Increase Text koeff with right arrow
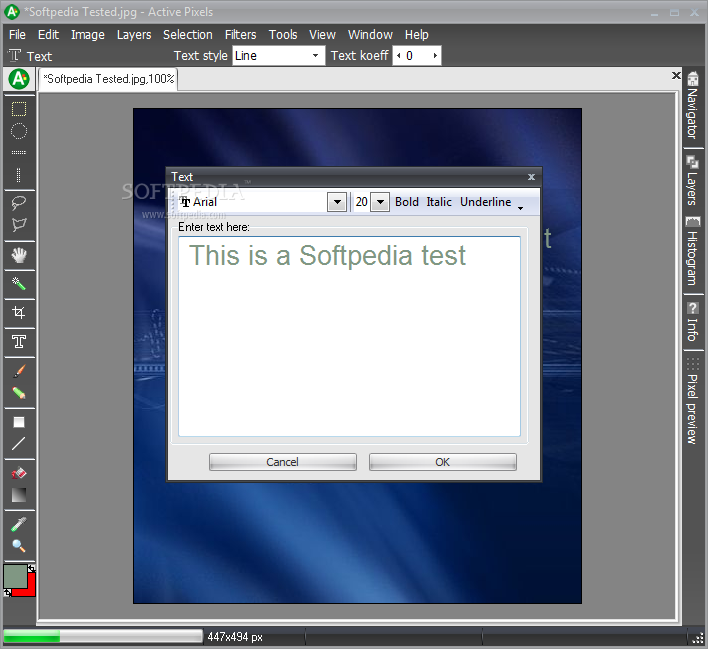Screen dimensions: 708x649 tap(435, 56)
